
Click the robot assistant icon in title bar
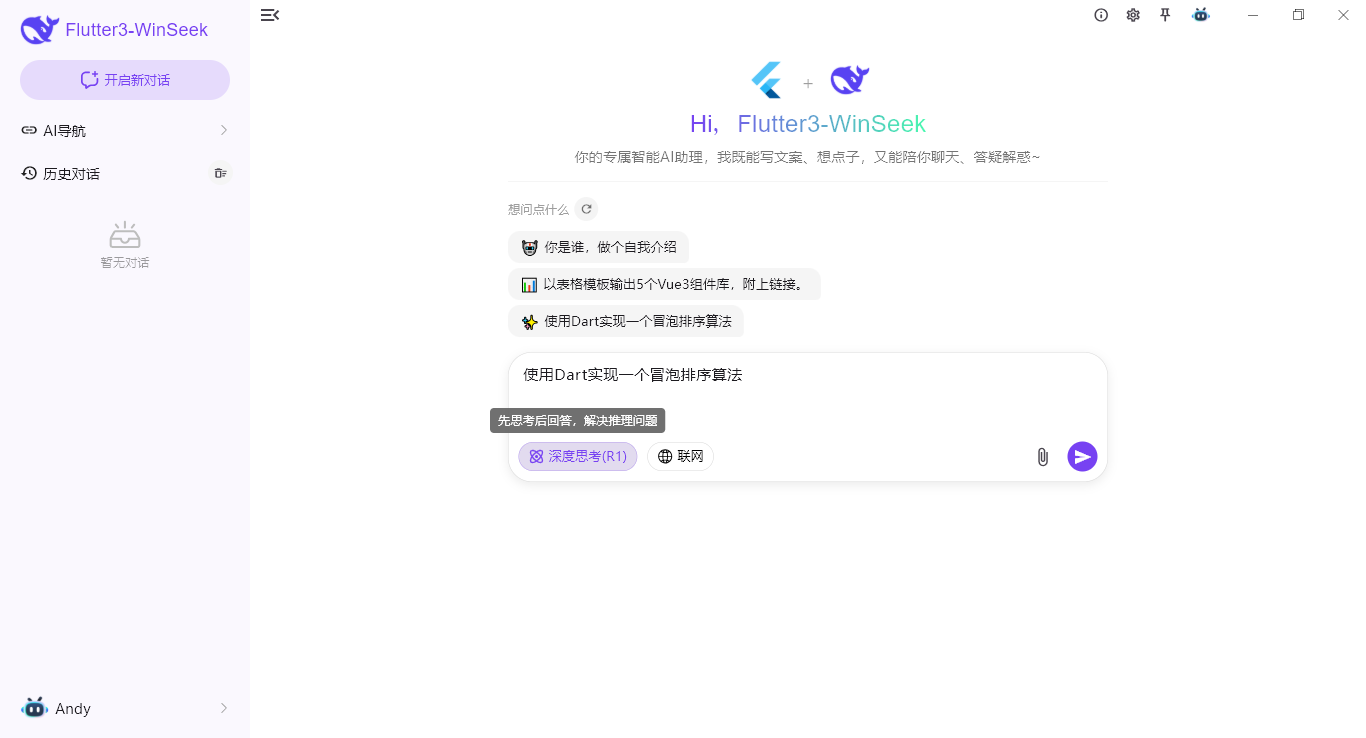1200,15
